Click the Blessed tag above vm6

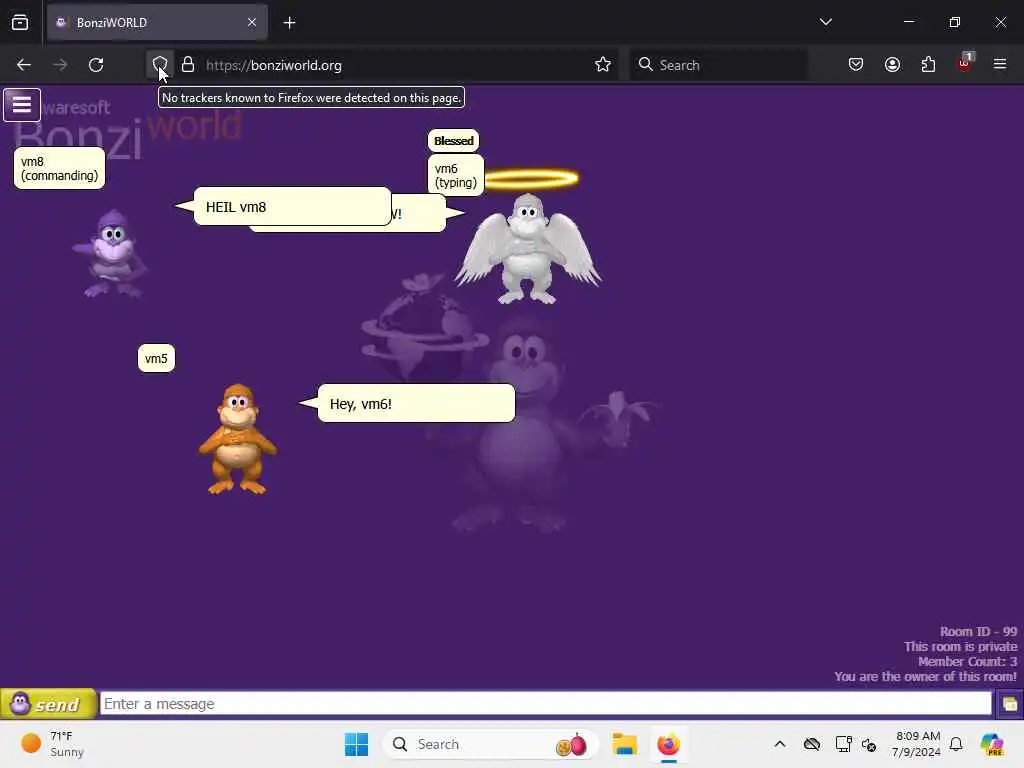(x=453, y=140)
